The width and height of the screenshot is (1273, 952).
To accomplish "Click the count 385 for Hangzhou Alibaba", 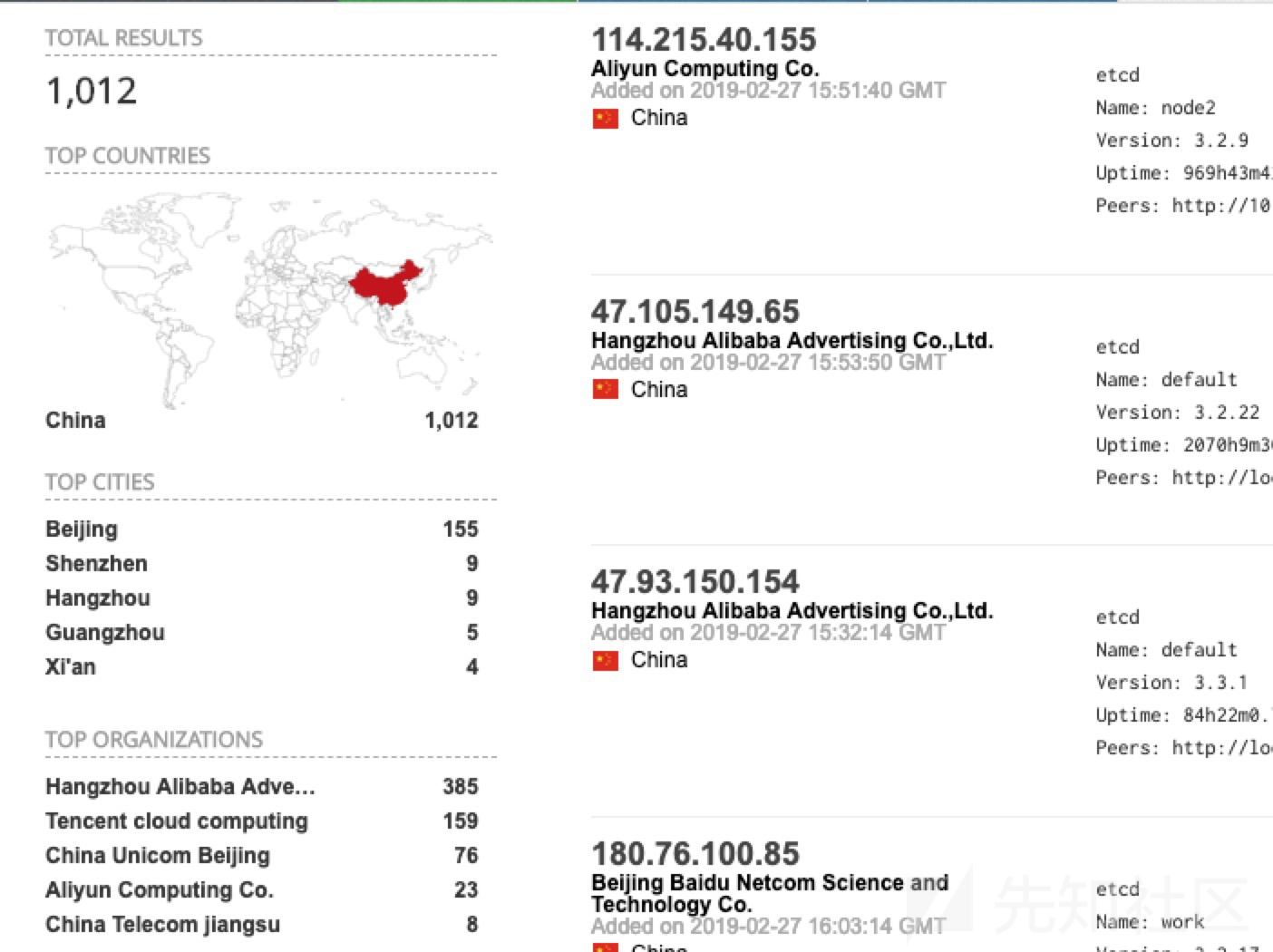I will coord(461,786).
